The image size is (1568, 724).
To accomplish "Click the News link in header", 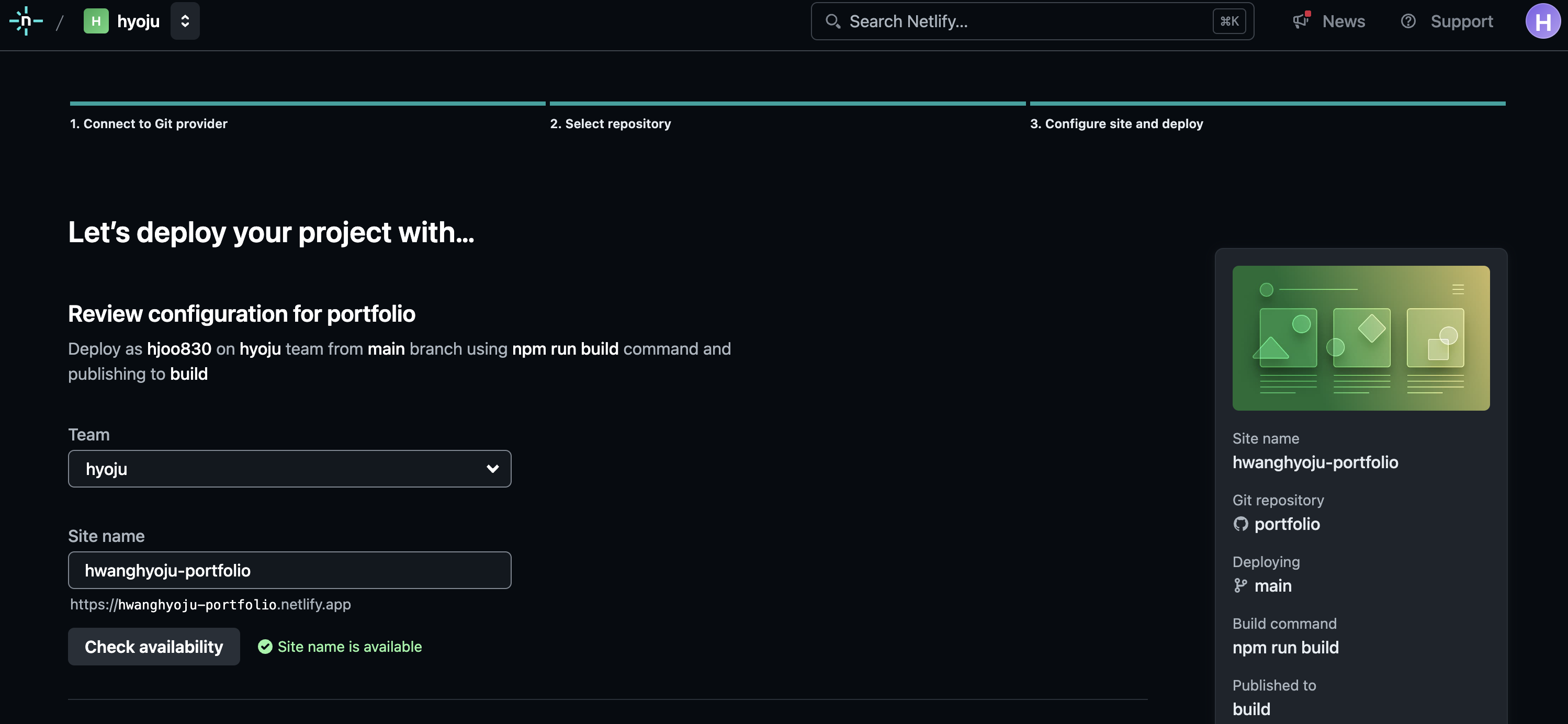I will [x=1343, y=21].
